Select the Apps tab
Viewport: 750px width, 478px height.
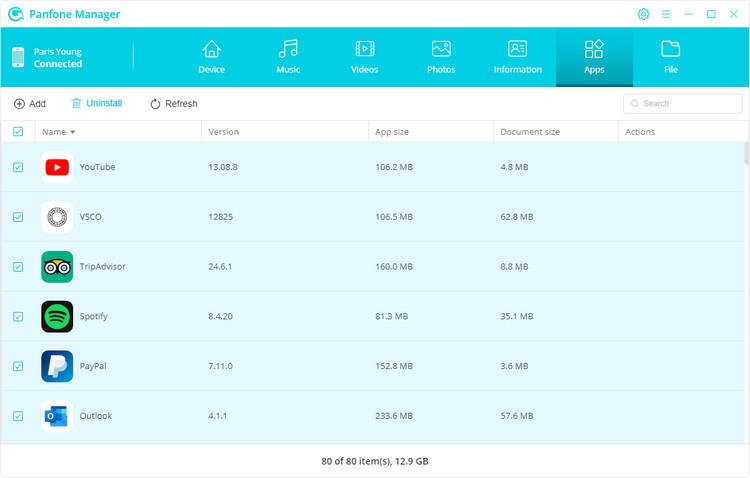tap(594, 57)
